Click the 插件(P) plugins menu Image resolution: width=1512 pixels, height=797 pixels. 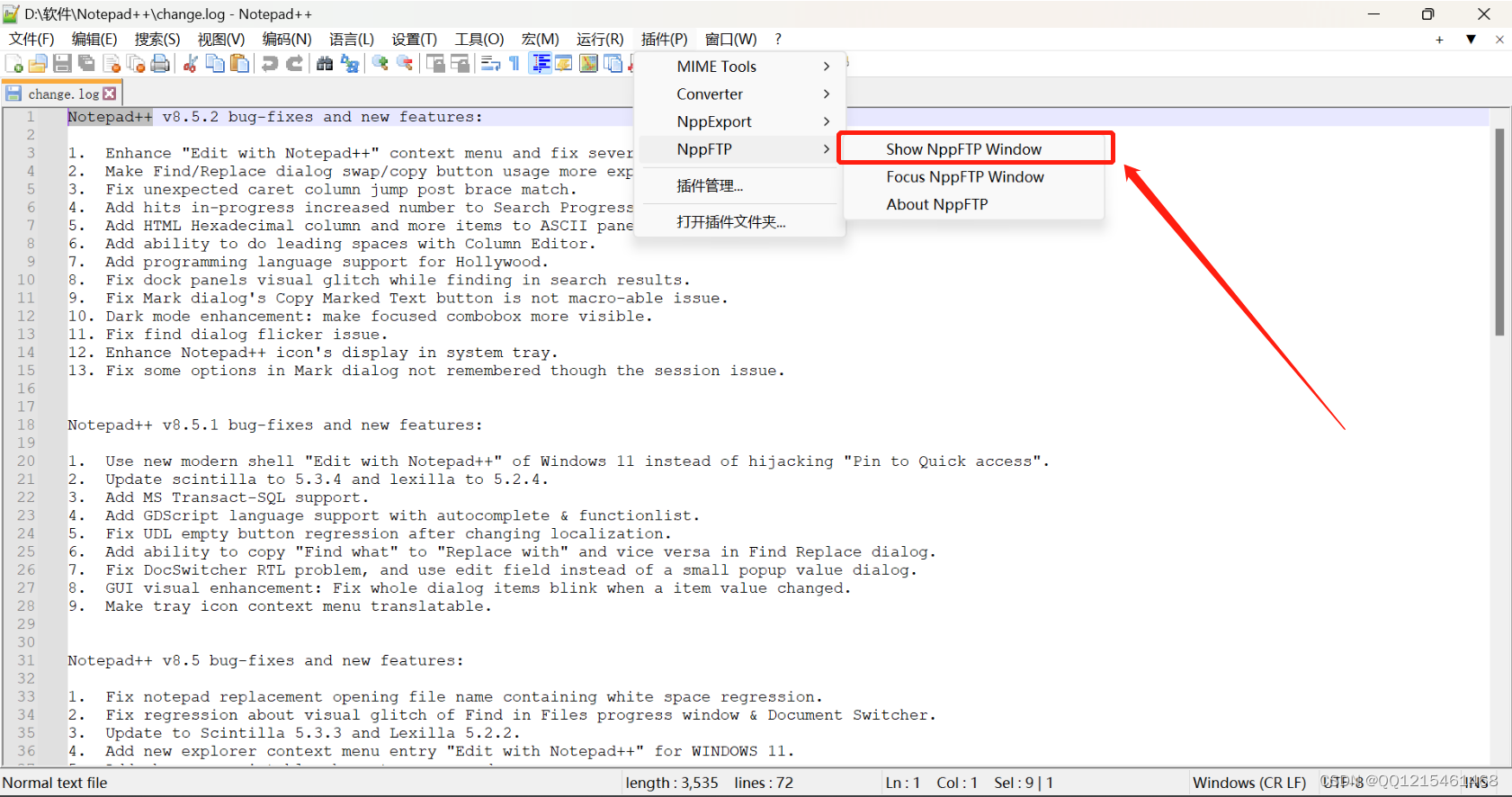pos(665,39)
